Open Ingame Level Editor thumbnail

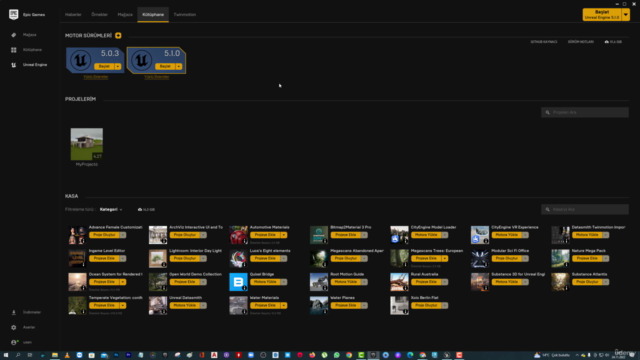(x=77, y=258)
